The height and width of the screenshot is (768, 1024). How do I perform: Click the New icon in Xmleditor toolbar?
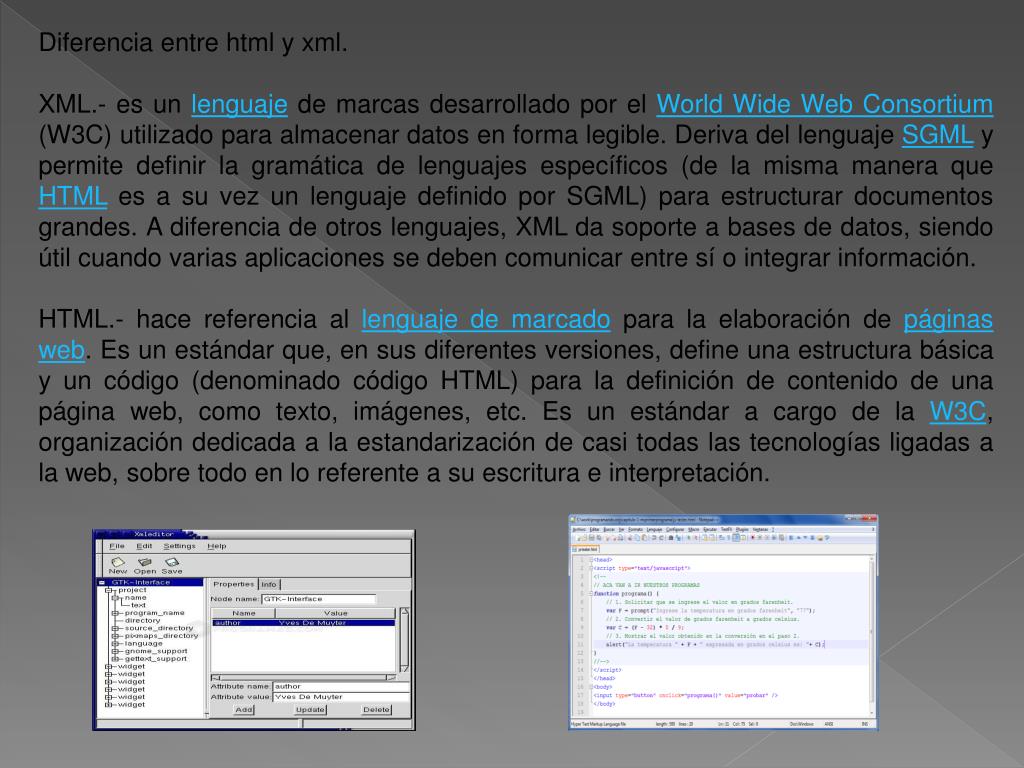coord(118,562)
